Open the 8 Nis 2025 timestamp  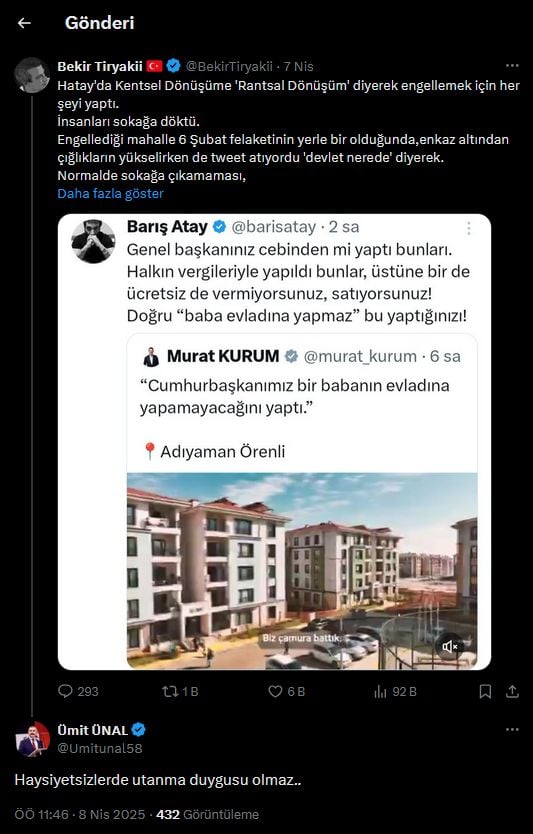pyautogui.click(x=110, y=814)
